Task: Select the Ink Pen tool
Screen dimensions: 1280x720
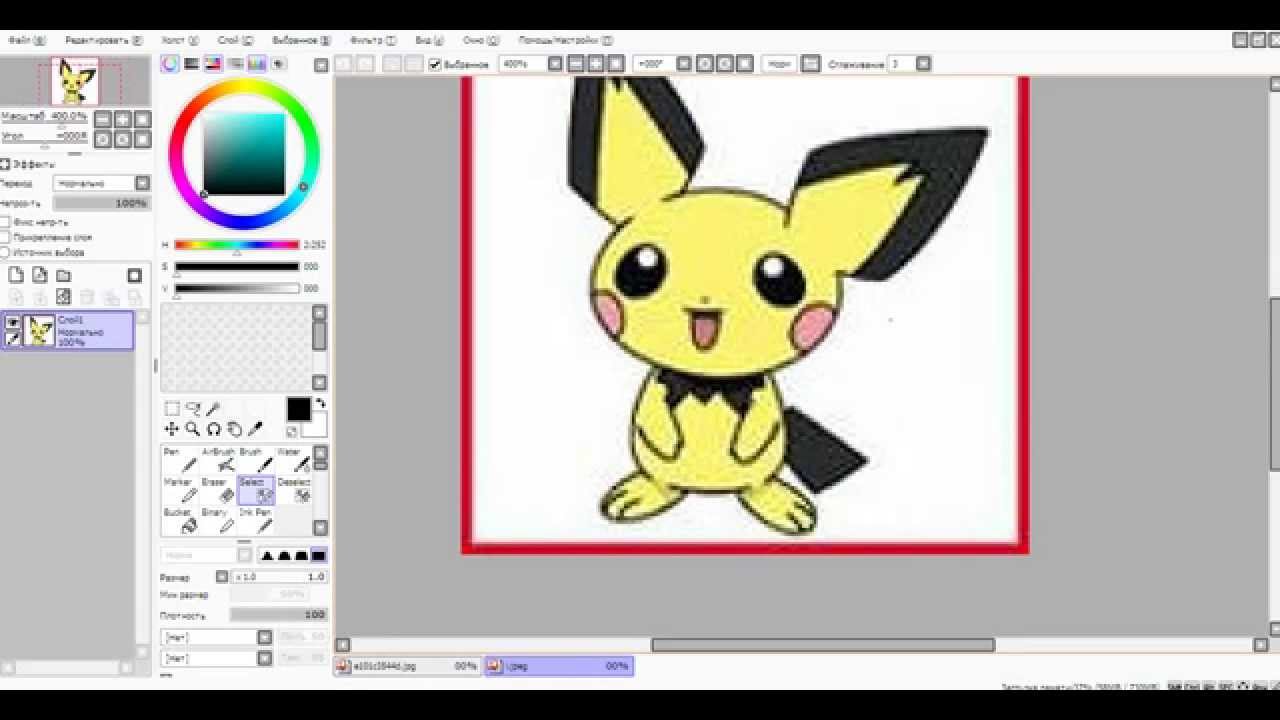Action: tap(256, 520)
